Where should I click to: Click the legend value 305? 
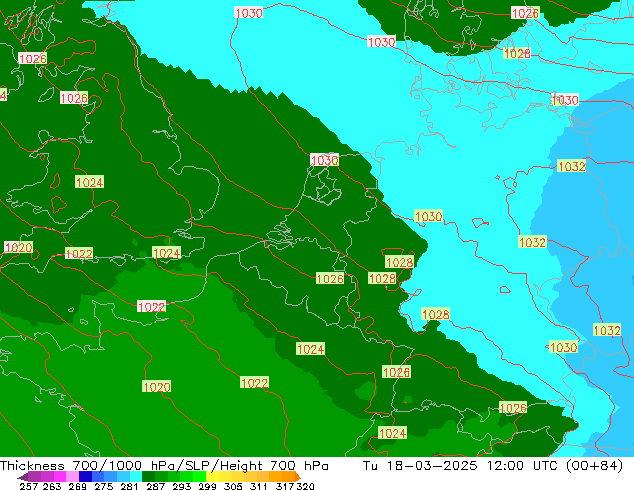pyautogui.click(x=233, y=486)
